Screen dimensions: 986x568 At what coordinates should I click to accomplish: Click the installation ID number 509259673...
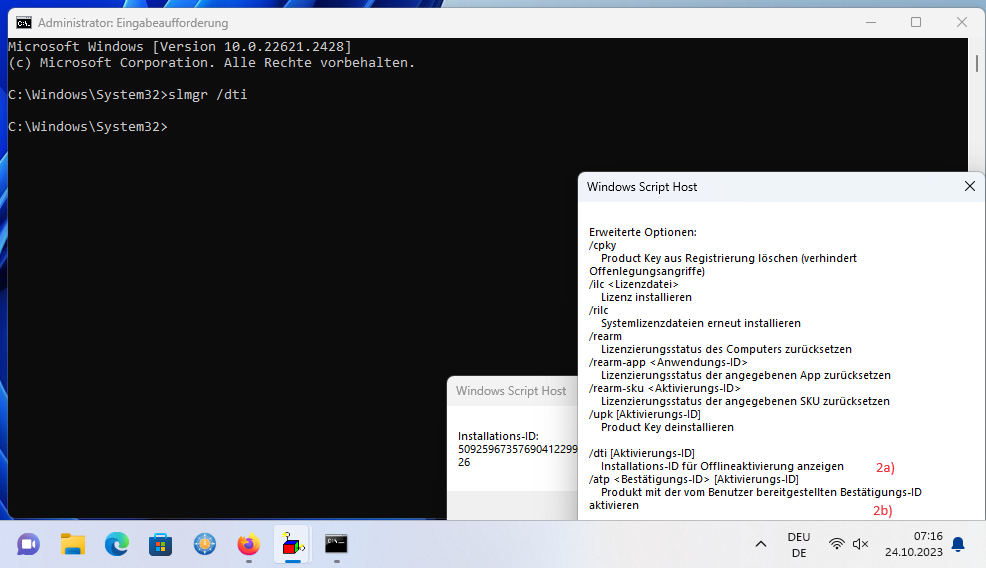pyautogui.click(x=518, y=449)
